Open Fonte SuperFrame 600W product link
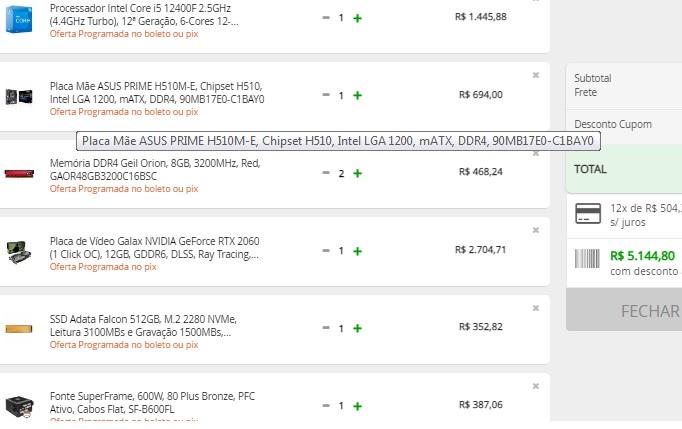The height and width of the screenshot is (429, 682). pos(152,402)
